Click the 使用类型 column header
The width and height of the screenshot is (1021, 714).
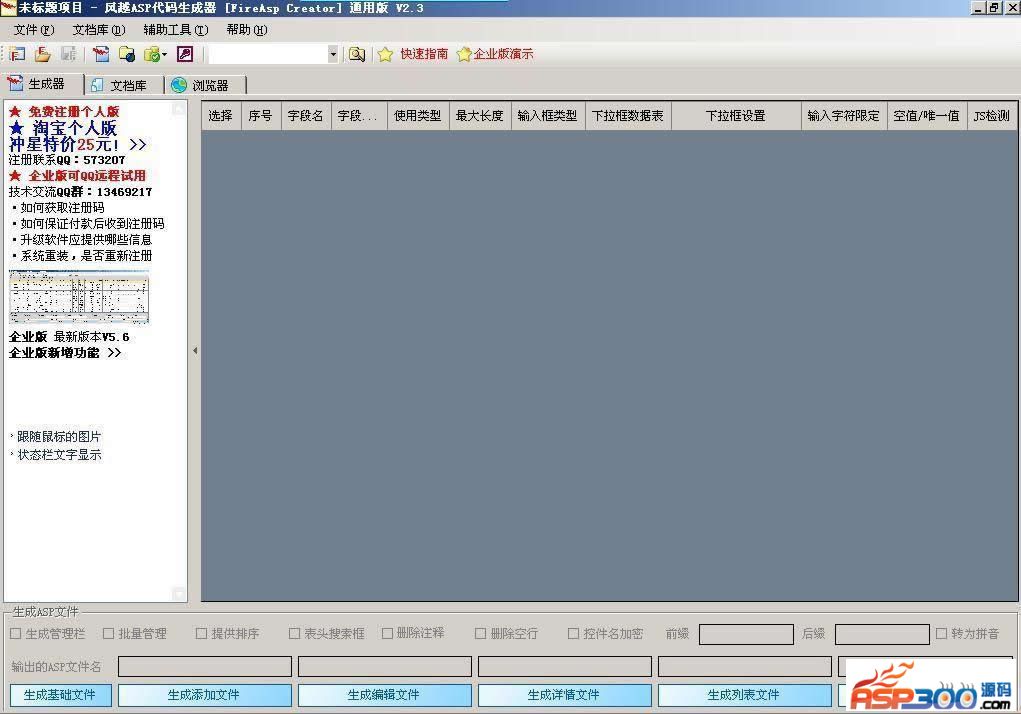tap(417, 116)
